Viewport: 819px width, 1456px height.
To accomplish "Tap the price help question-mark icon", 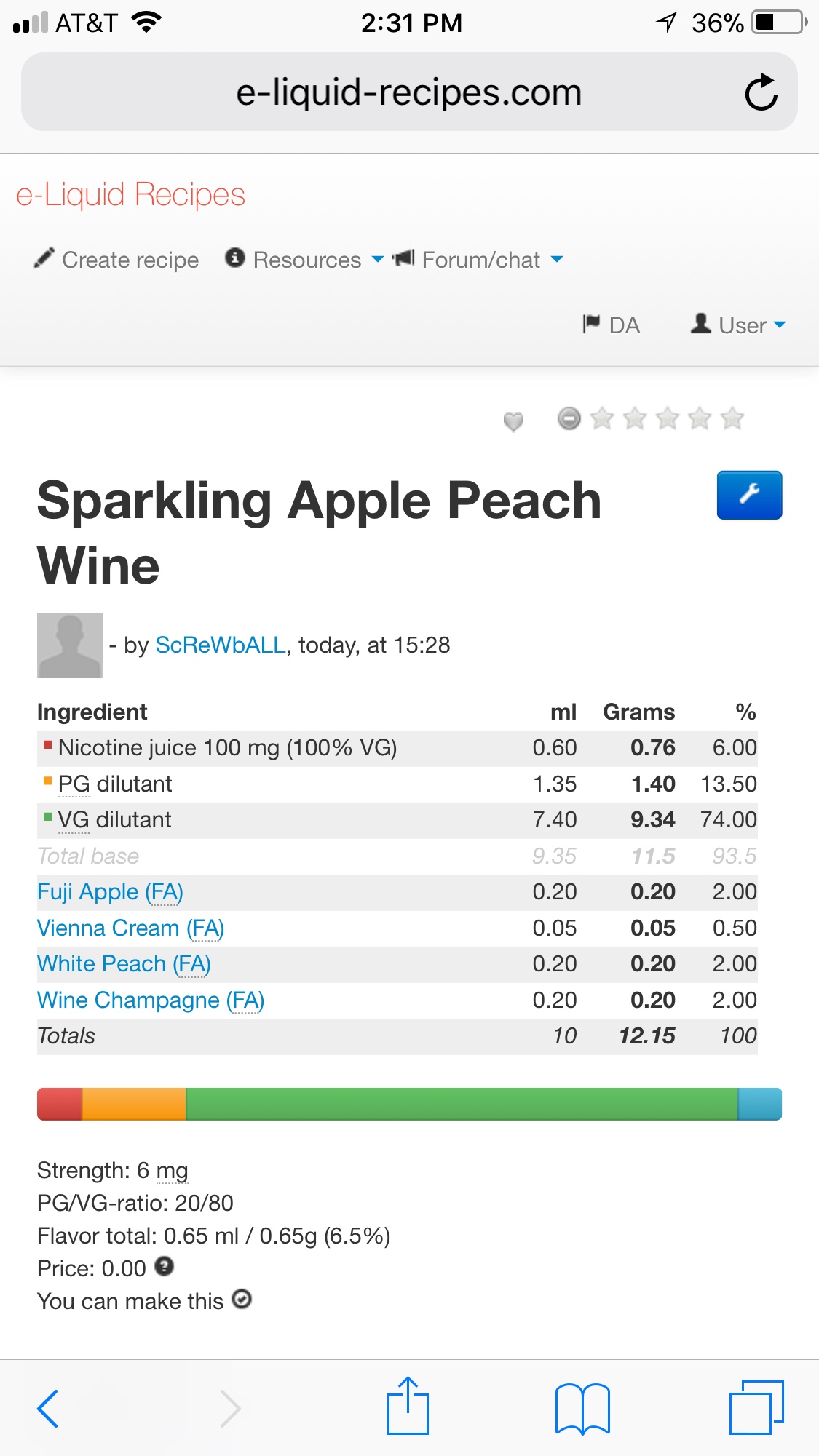I will coord(165,1267).
